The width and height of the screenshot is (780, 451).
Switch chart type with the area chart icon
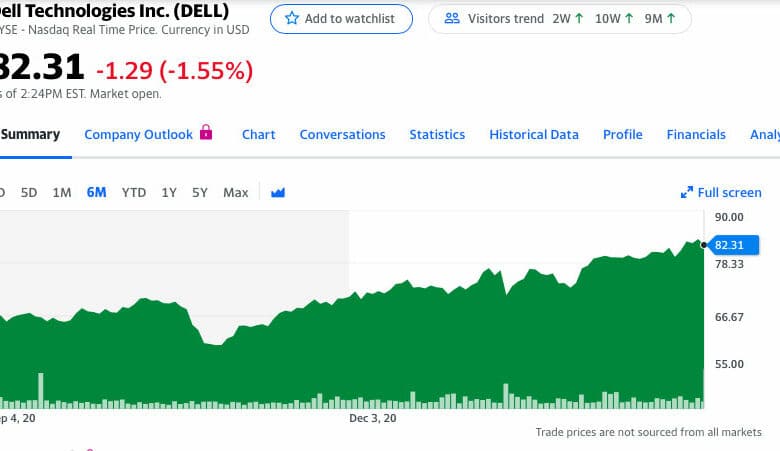click(x=278, y=192)
